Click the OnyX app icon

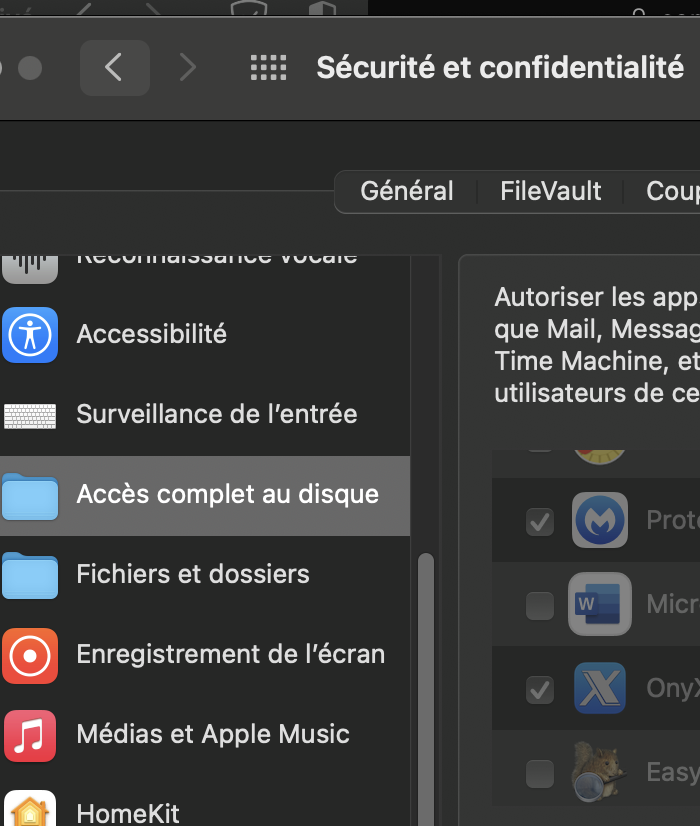[x=600, y=688]
